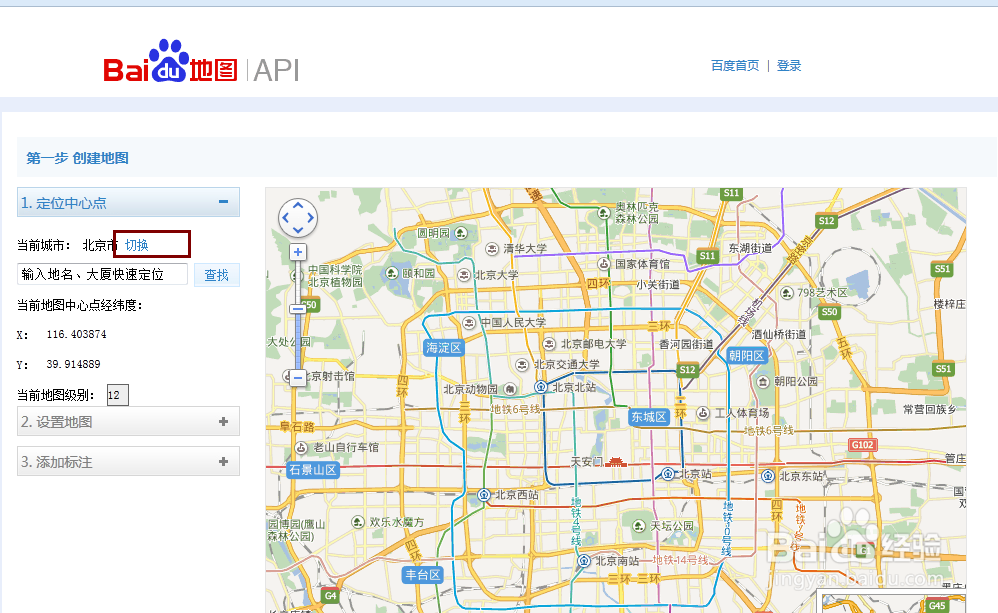The height and width of the screenshot is (613, 998).
Task: Click the G102 highway badge
Action: 862,444
